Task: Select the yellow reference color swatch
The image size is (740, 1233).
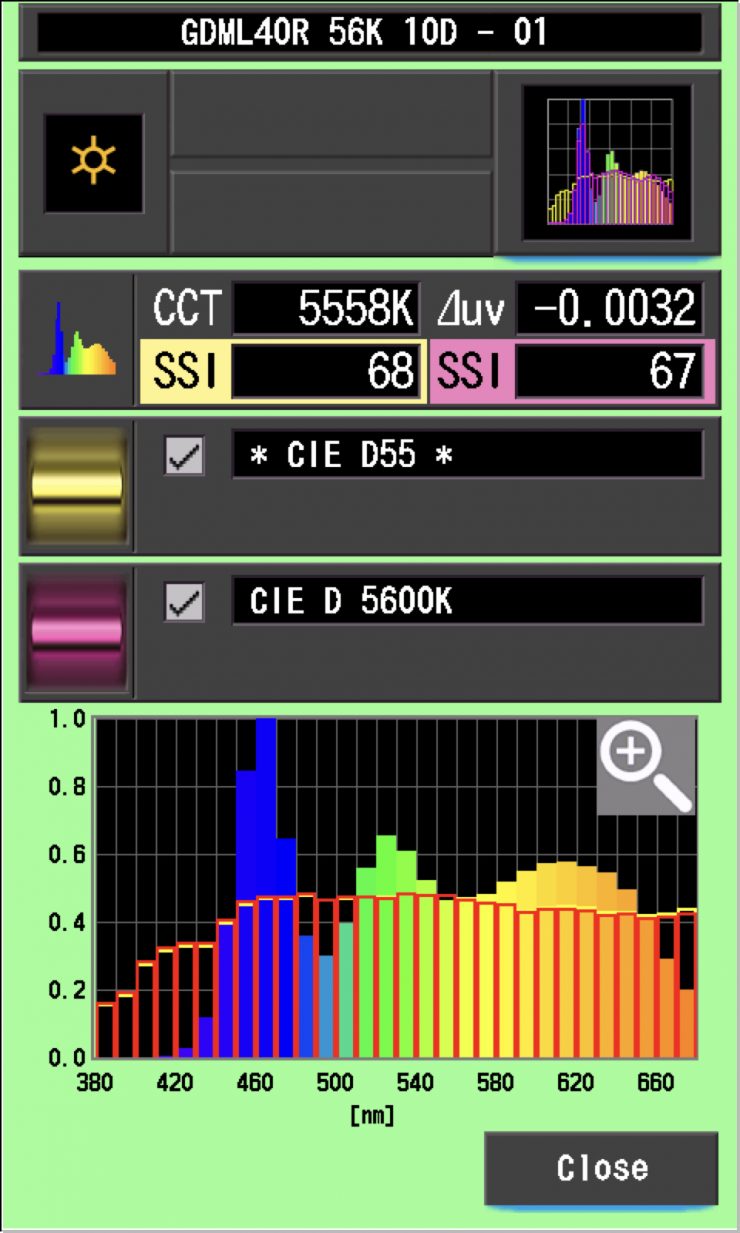Action: (77, 486)
